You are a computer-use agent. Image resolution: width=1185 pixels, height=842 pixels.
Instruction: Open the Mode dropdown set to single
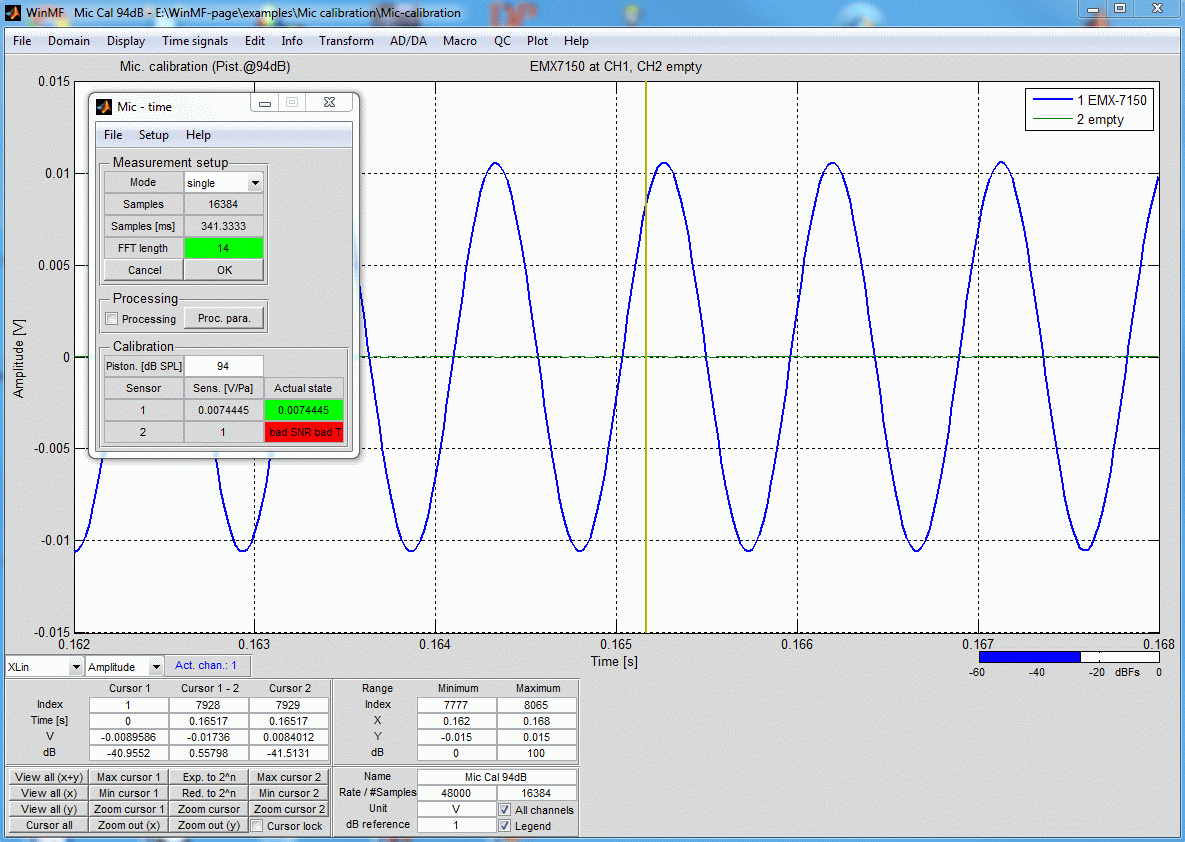255,183
